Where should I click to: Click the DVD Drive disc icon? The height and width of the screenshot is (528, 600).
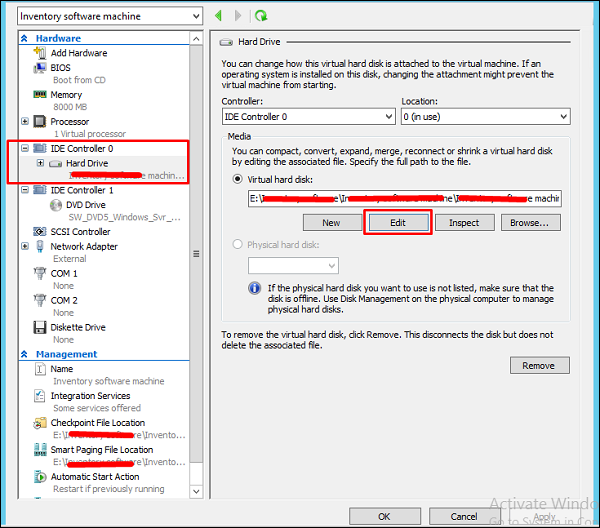(x=56, y=204)
